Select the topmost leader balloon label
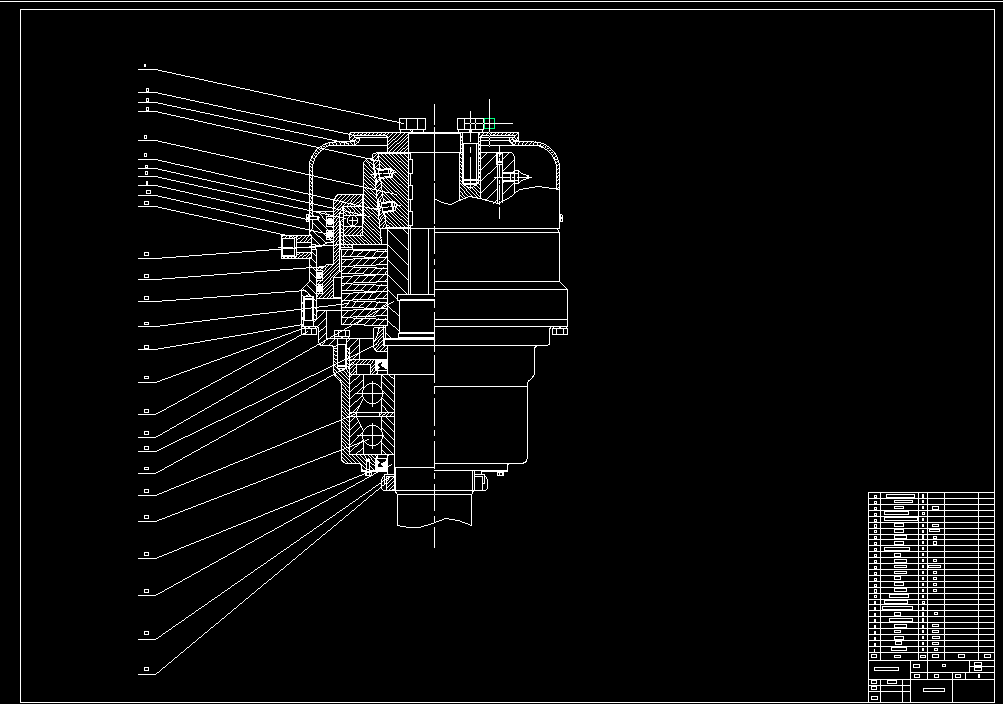 [x=145, y=66]
